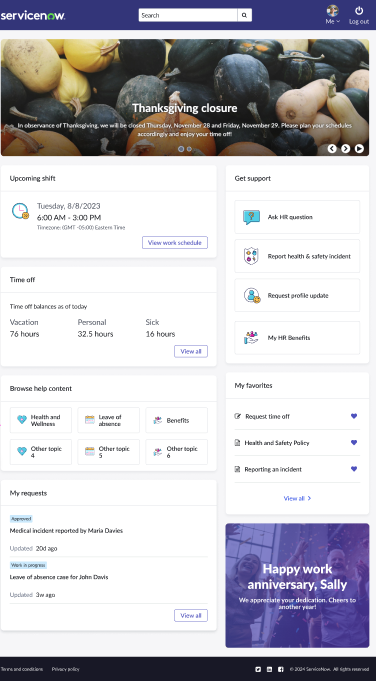The width and height of the screenshot is (376, 681).
Task: Click the Benefits tile icon
Action: pyautogui.click(x=158, y=420)
